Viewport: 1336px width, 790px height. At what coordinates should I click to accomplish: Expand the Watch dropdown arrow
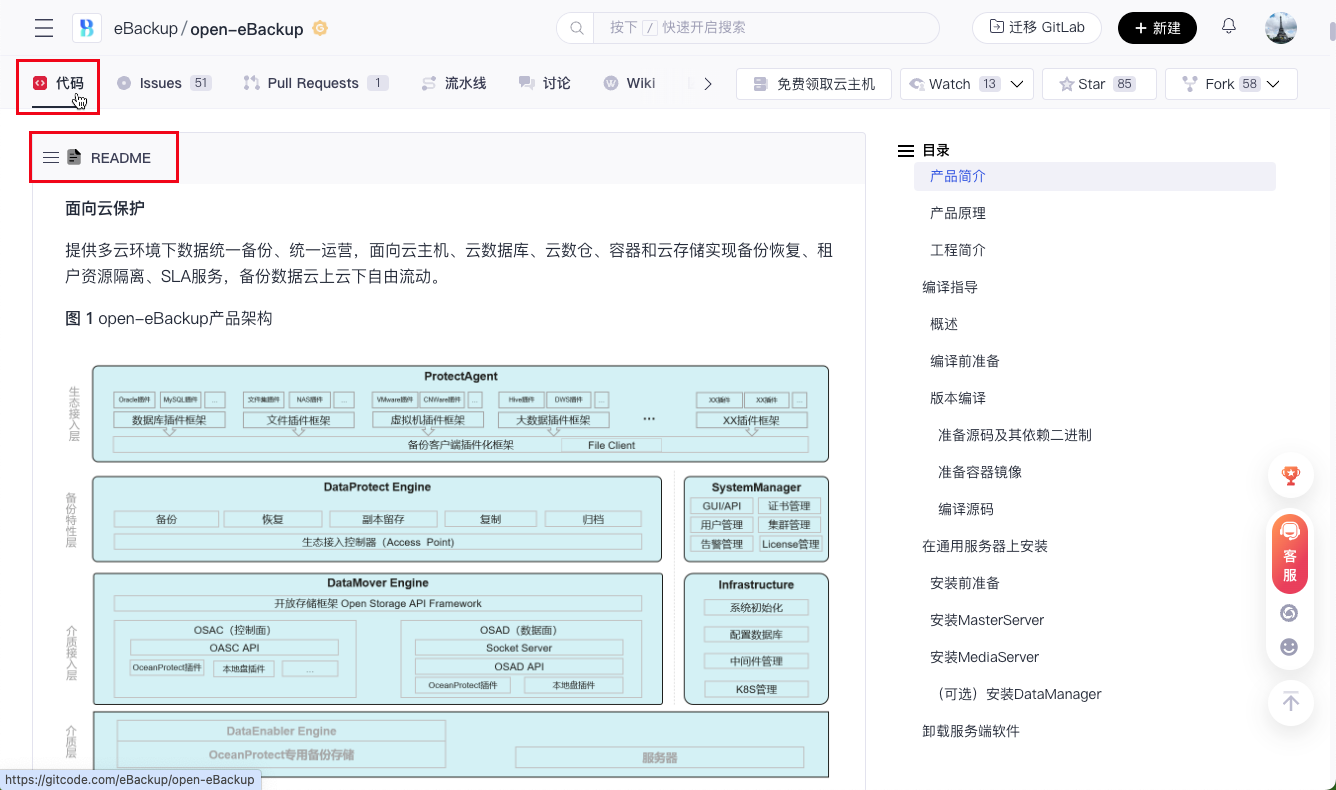[1017, 84]
